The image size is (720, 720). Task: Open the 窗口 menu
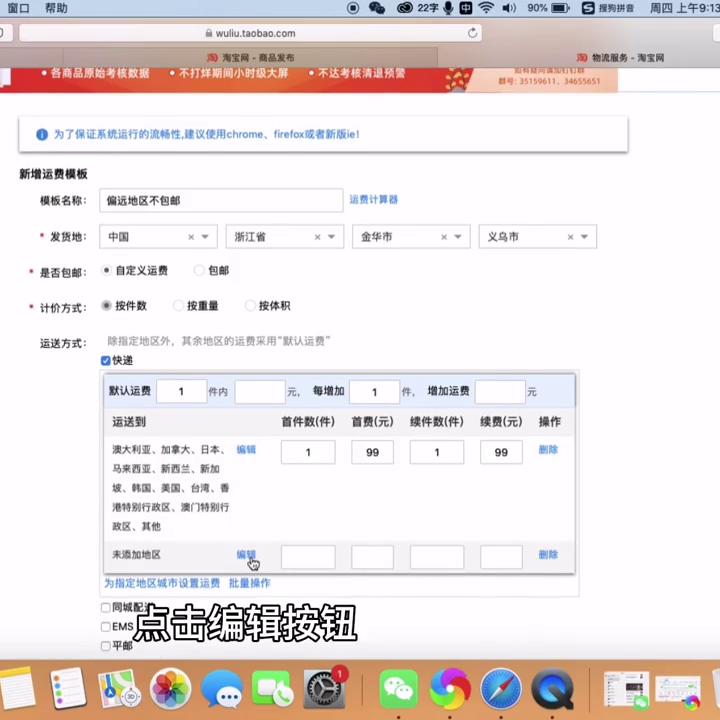[18, 8]
